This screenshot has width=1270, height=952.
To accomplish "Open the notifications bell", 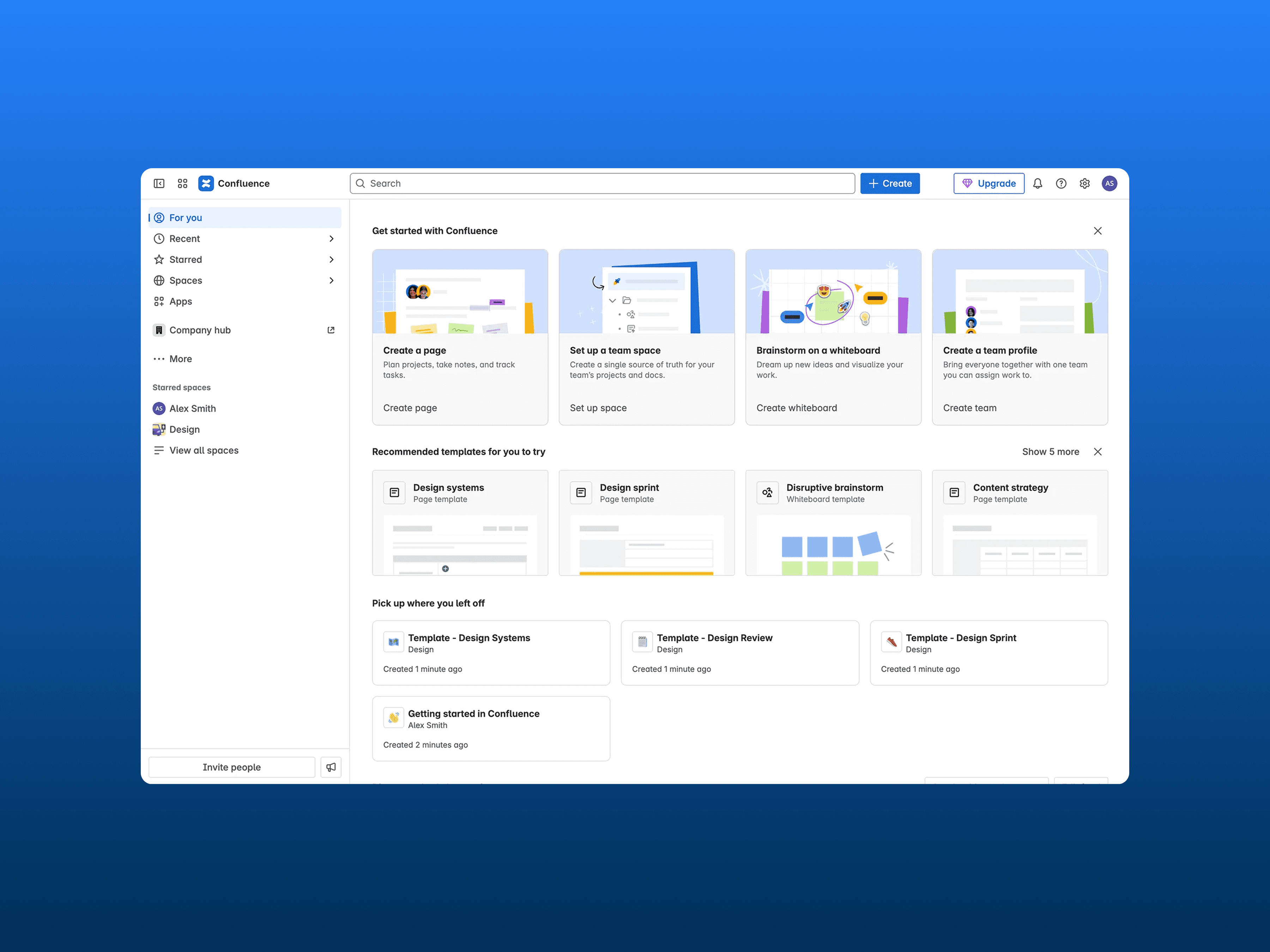I will click(x=1038, y=184).
